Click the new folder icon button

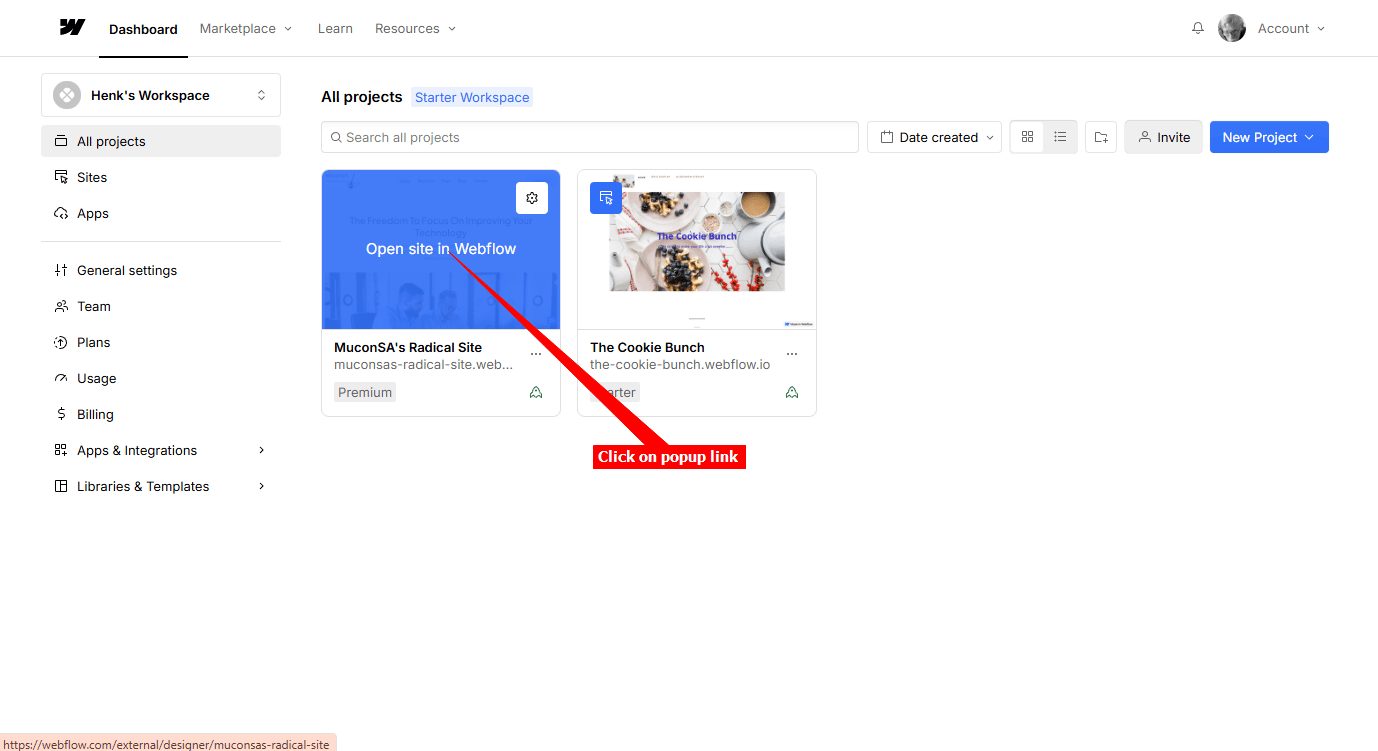click(1101, 137)
